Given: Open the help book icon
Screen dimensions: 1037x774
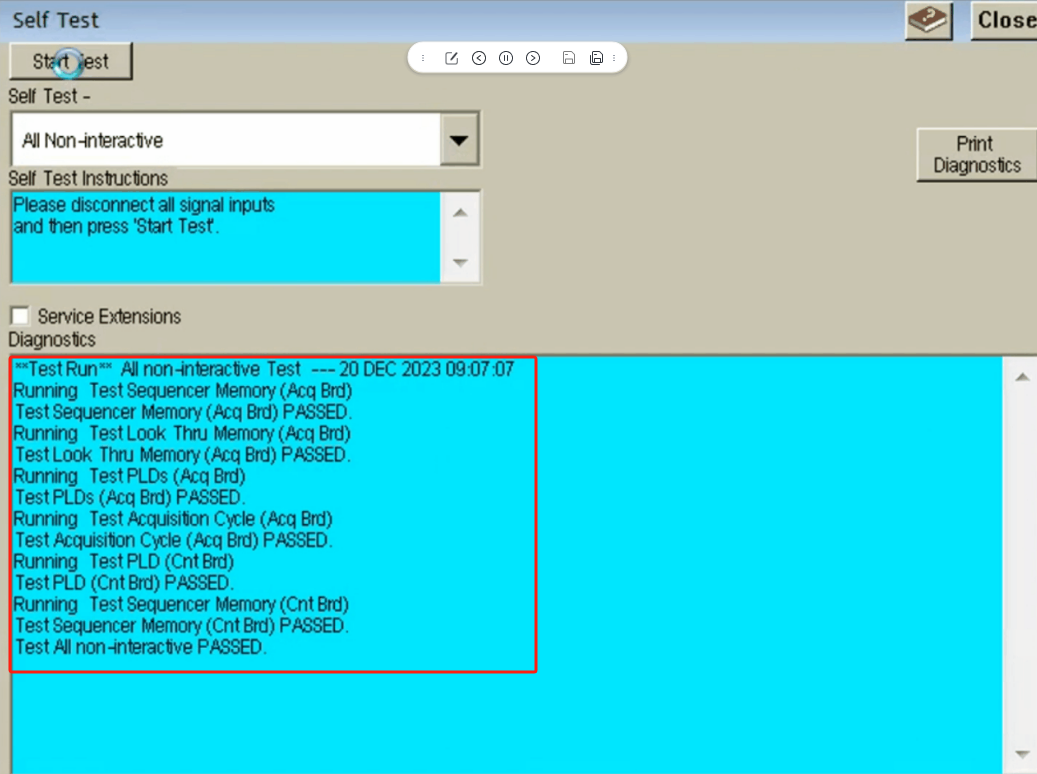Looking at the screenshot, I should 929,20.
